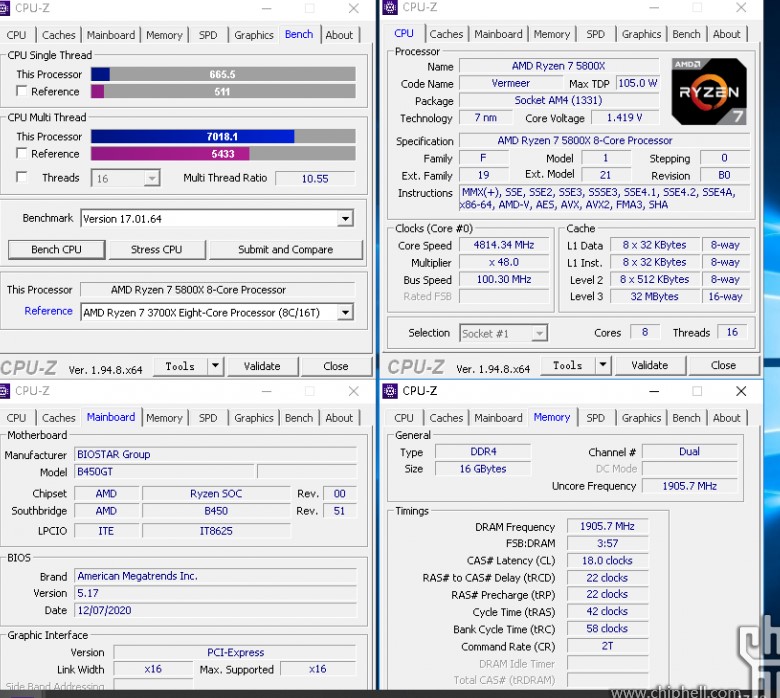Screen dimensions: 780x698
Task: Open Caches tab in Memory window
Action: [x=446, y=418]
